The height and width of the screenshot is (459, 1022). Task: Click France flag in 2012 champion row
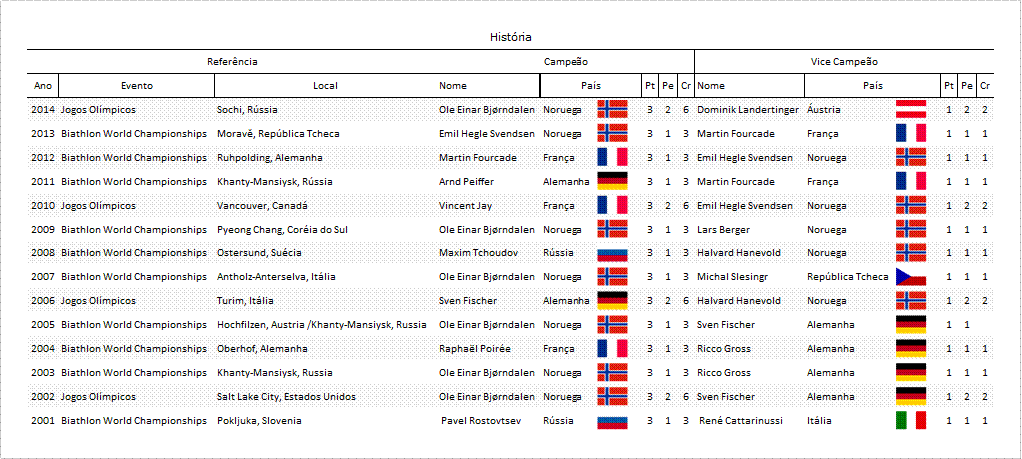pos(612,157)
